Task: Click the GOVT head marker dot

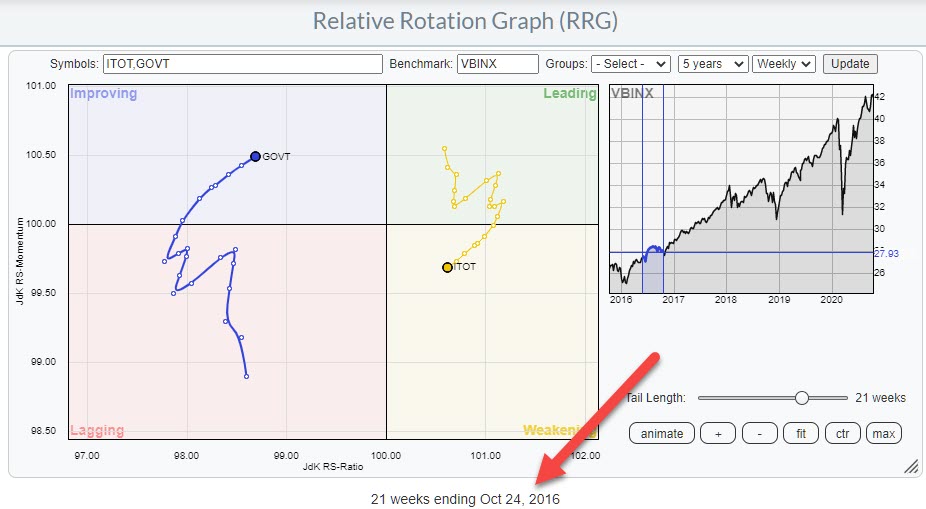Action: pos(255,156)
